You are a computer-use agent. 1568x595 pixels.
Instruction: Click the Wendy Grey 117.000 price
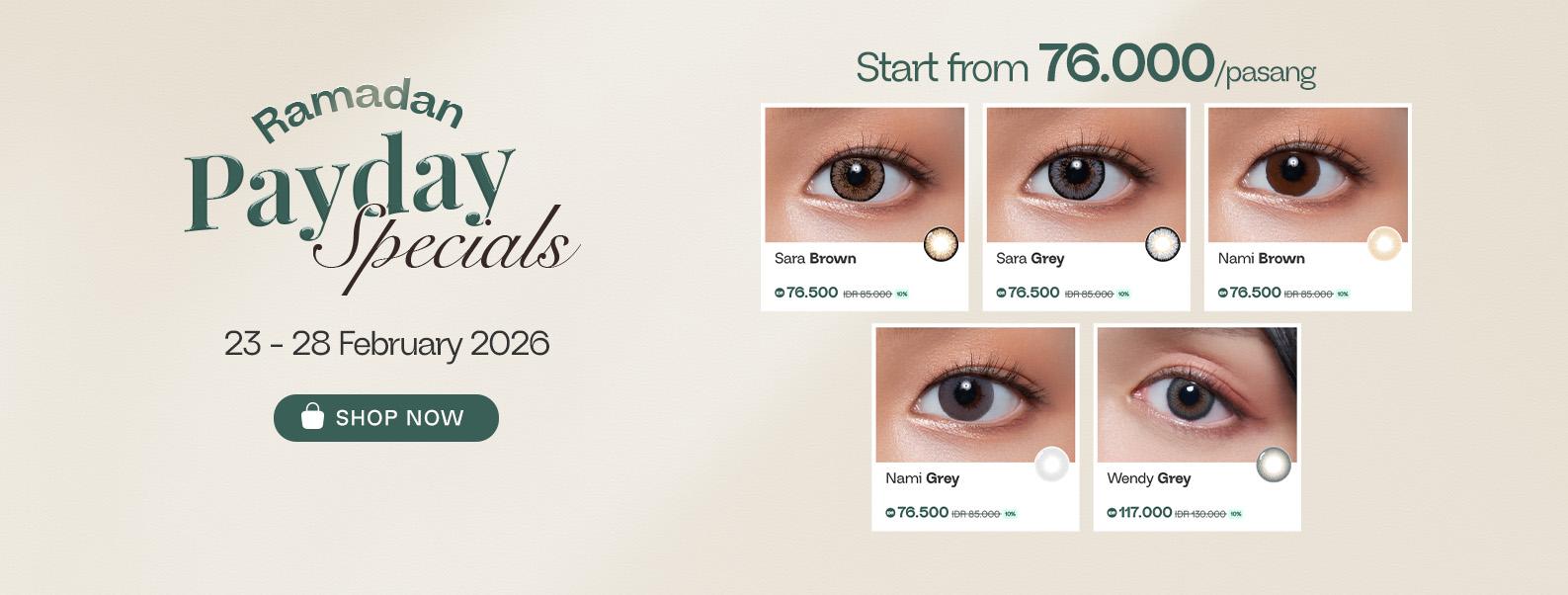click(x=1144, y=512)
